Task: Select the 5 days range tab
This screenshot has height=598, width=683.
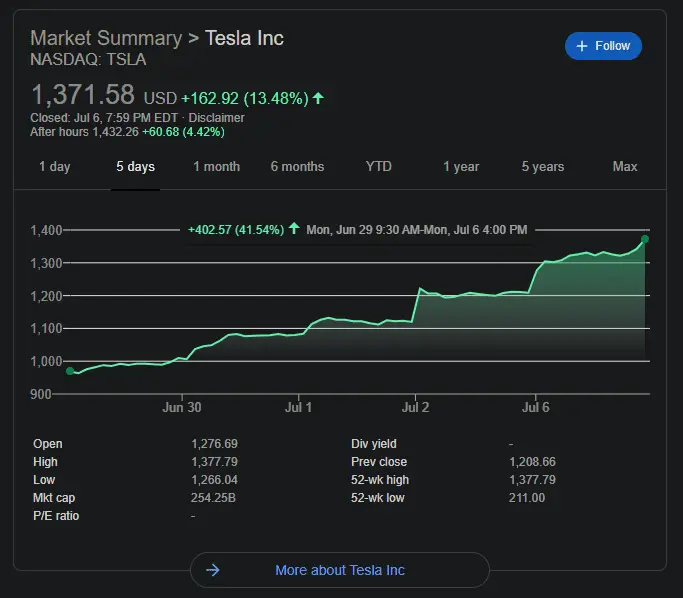Action: (x=135, y=167)
